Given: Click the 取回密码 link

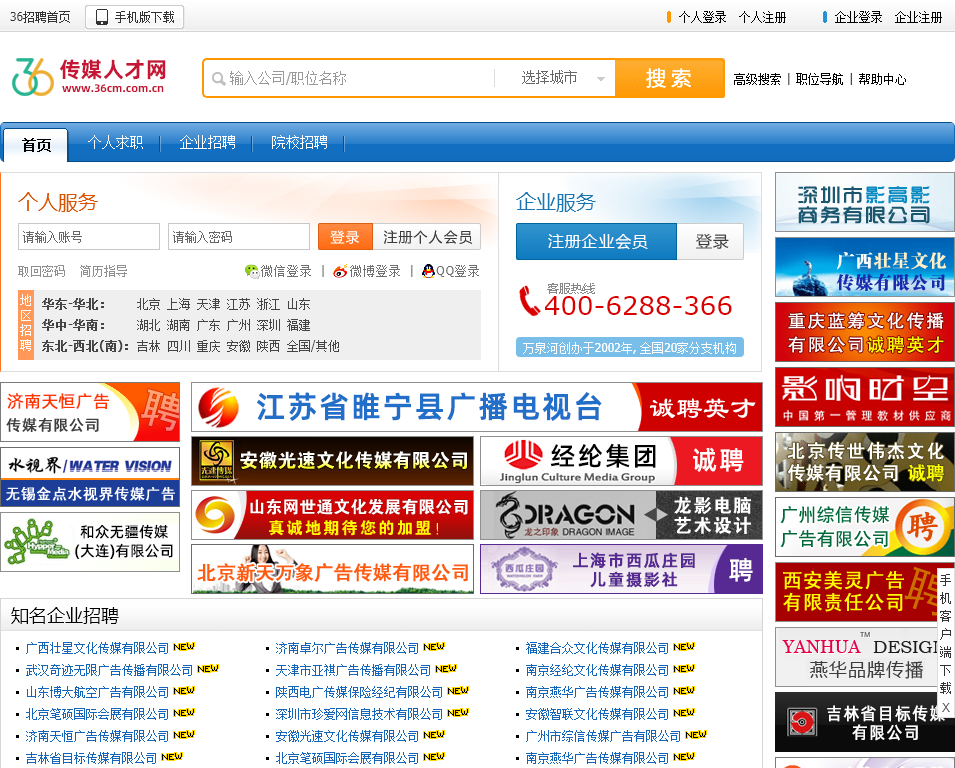Looking at the screenshot, I should pyautogui.click(x=41, y=271).
